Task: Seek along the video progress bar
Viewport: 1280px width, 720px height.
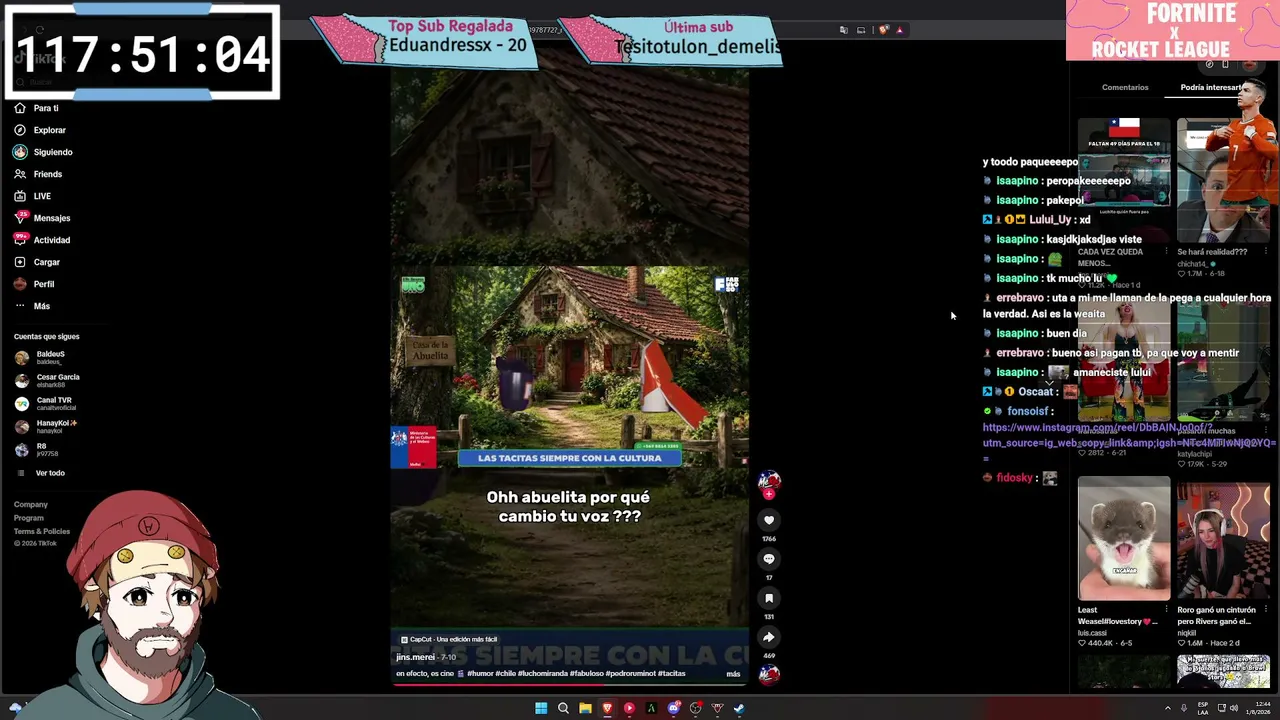Action: [x=570, y=686]
